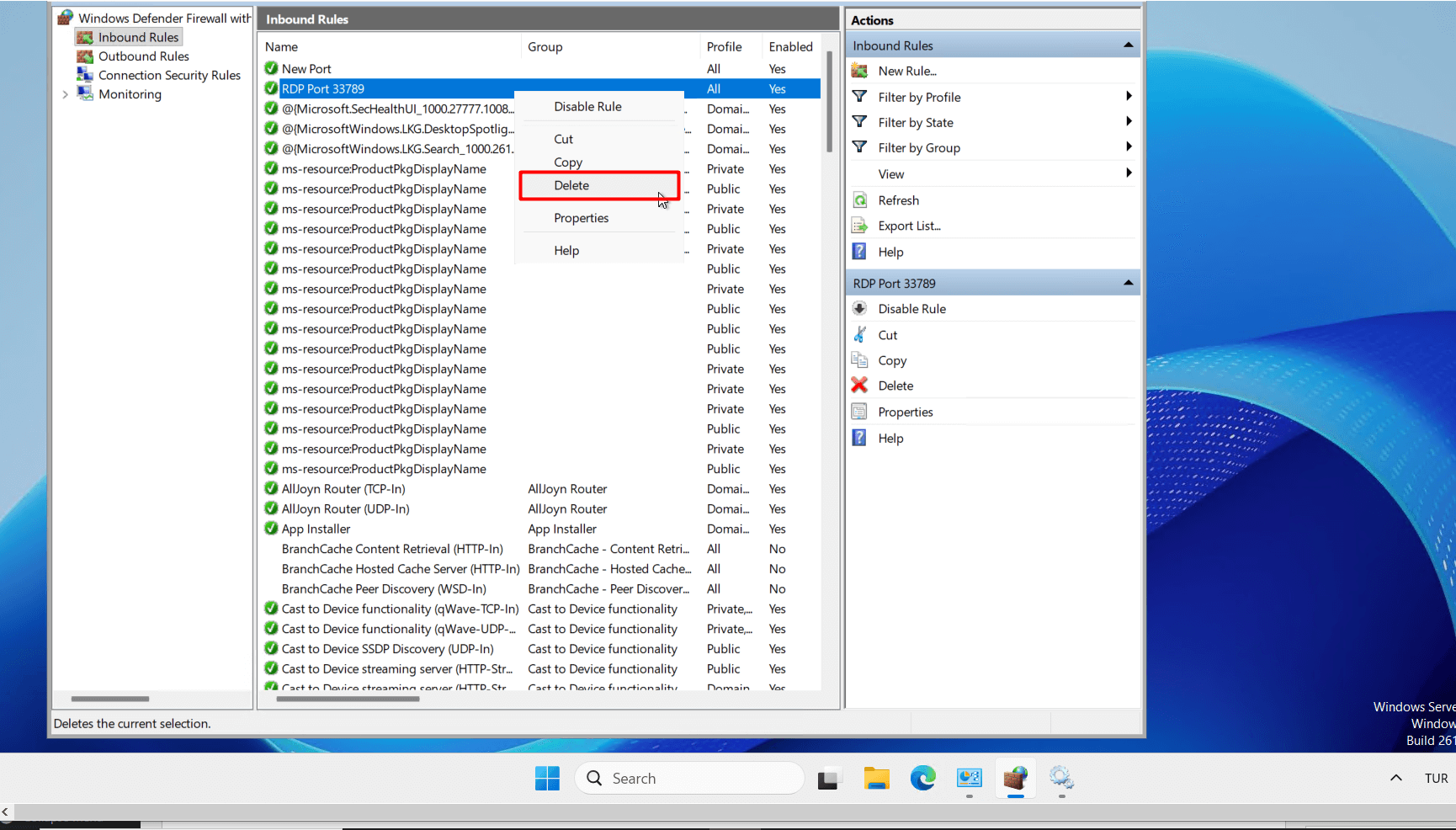This screenshot has width=1456, height=830.
Task: Click the Properties icon in Actions pane
Action: point(859,412)
